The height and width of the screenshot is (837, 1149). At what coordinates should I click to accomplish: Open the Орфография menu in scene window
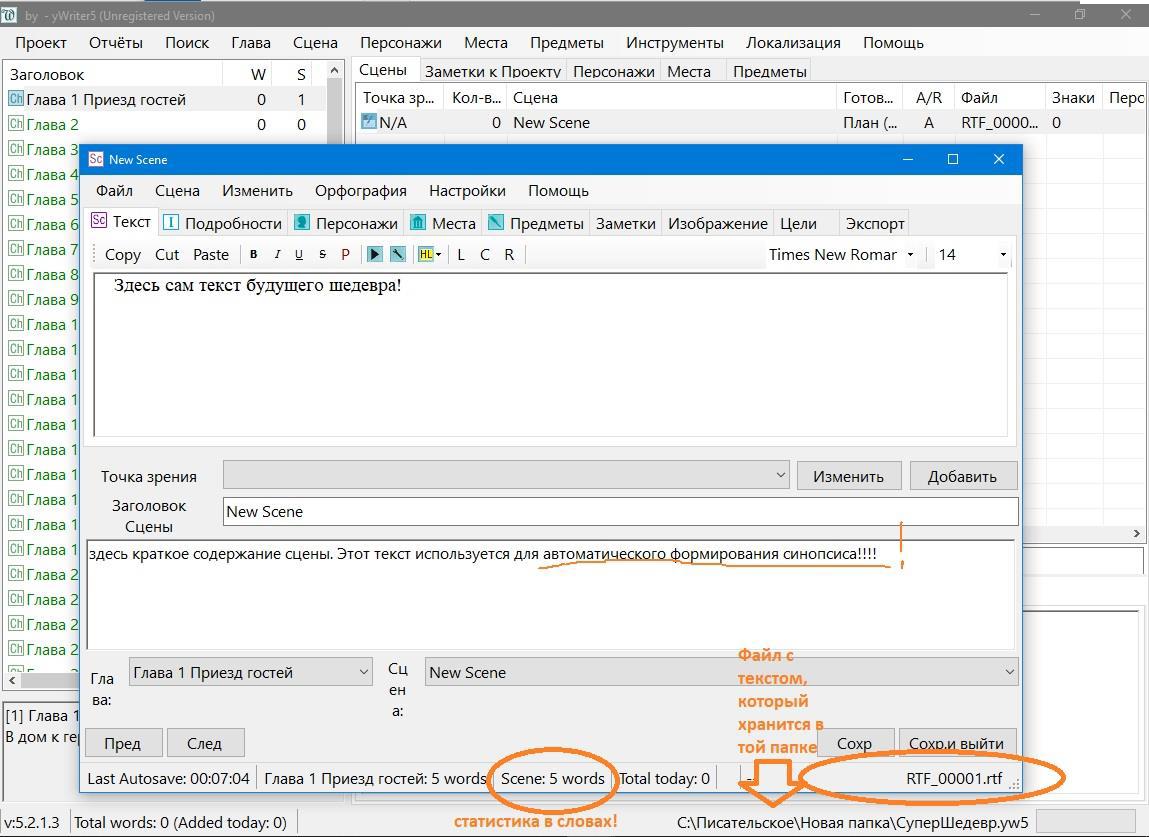pos(360,190)
